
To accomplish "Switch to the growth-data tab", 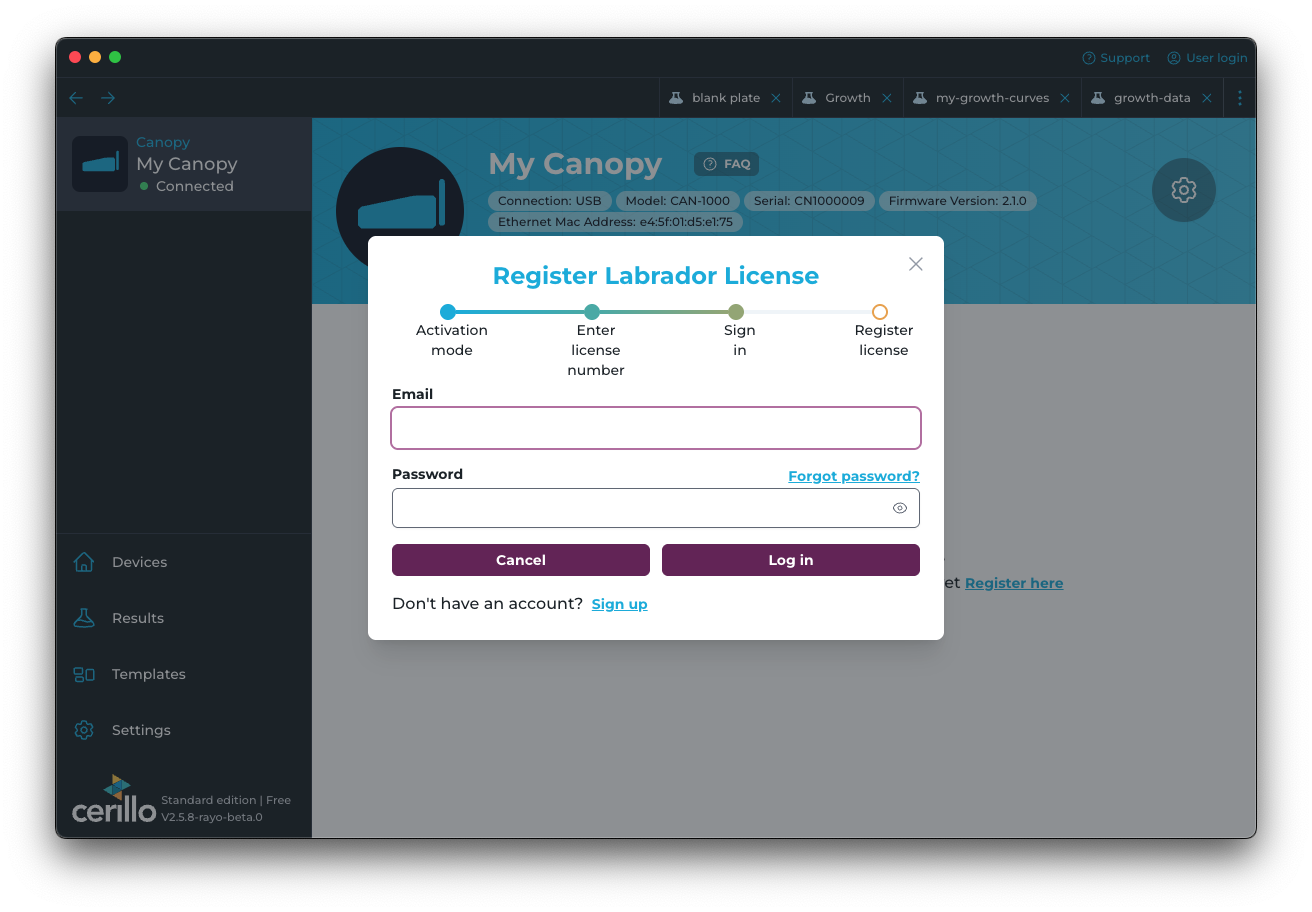I will click(x=1151, y=98).
